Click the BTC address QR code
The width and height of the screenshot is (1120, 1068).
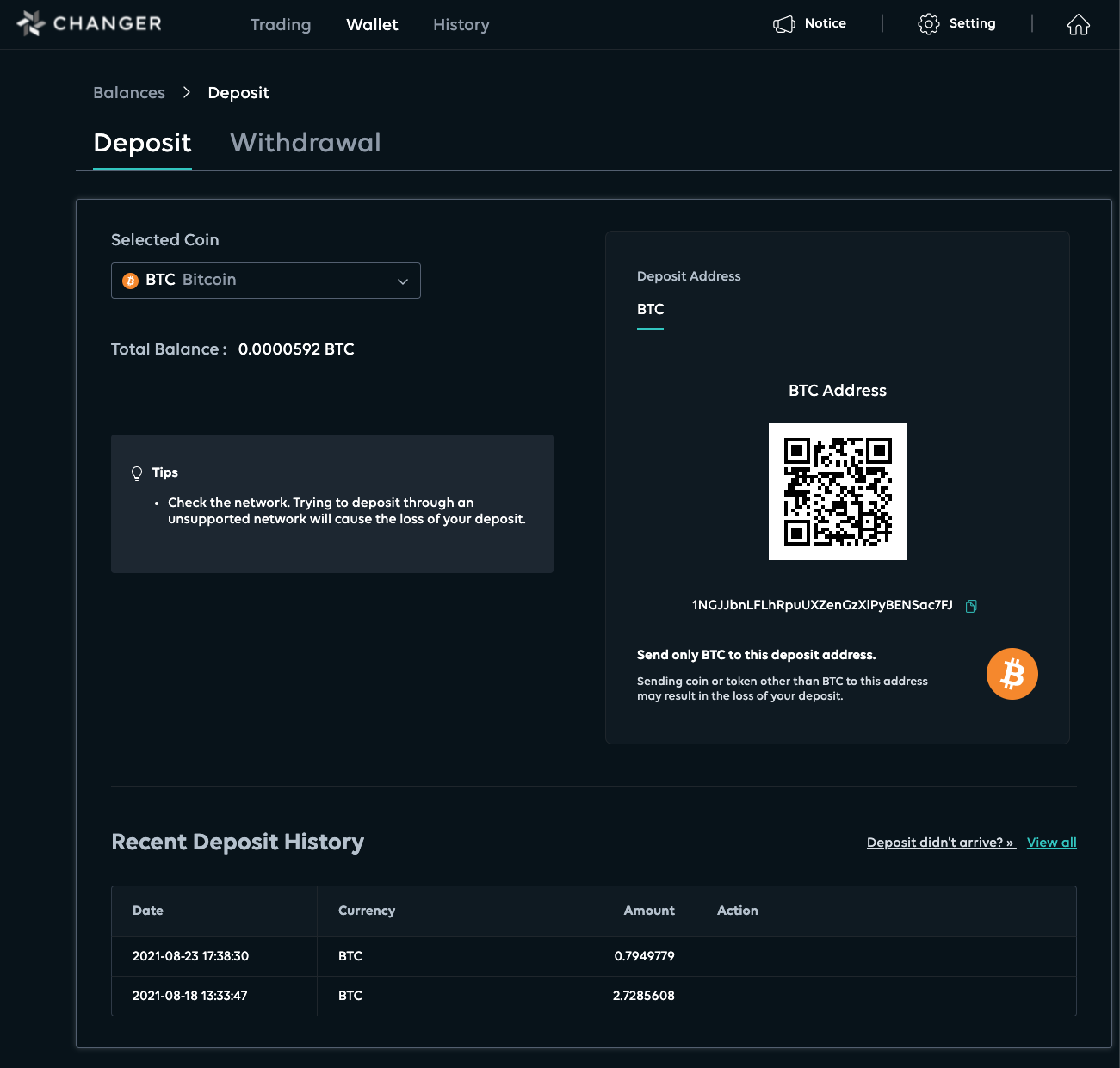[x=838, y=491]
